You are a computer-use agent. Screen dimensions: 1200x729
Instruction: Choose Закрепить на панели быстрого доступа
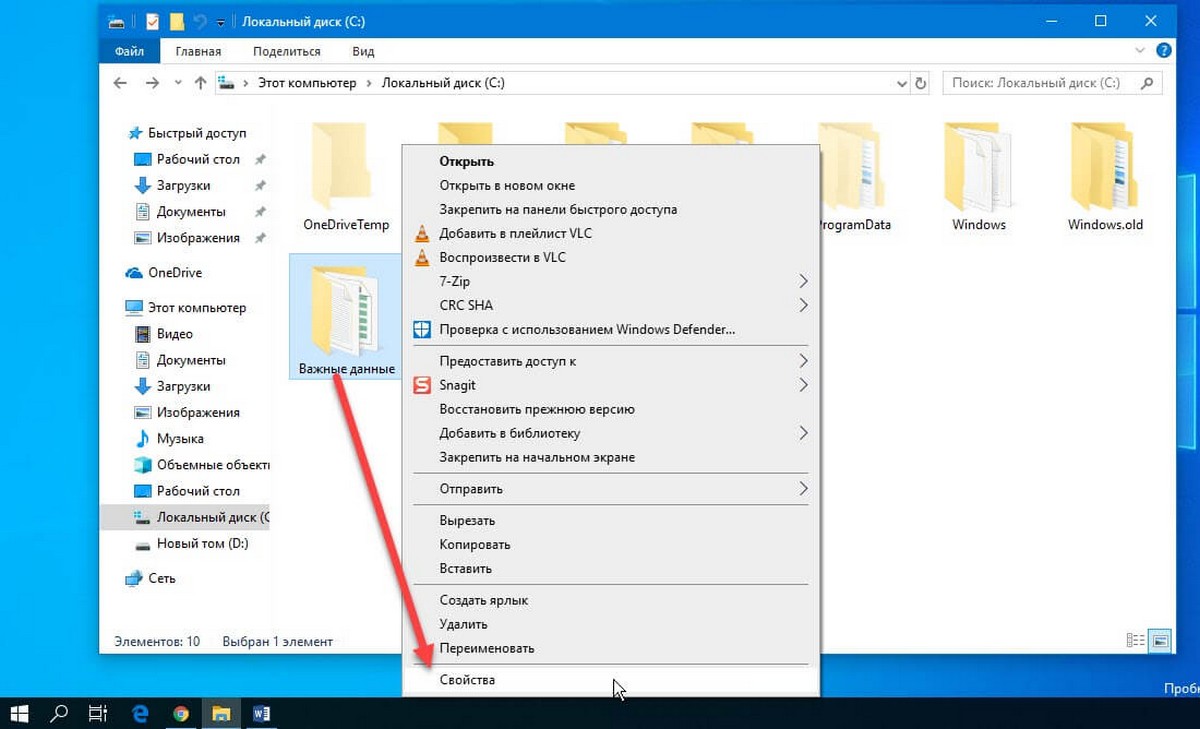[610, 209]
